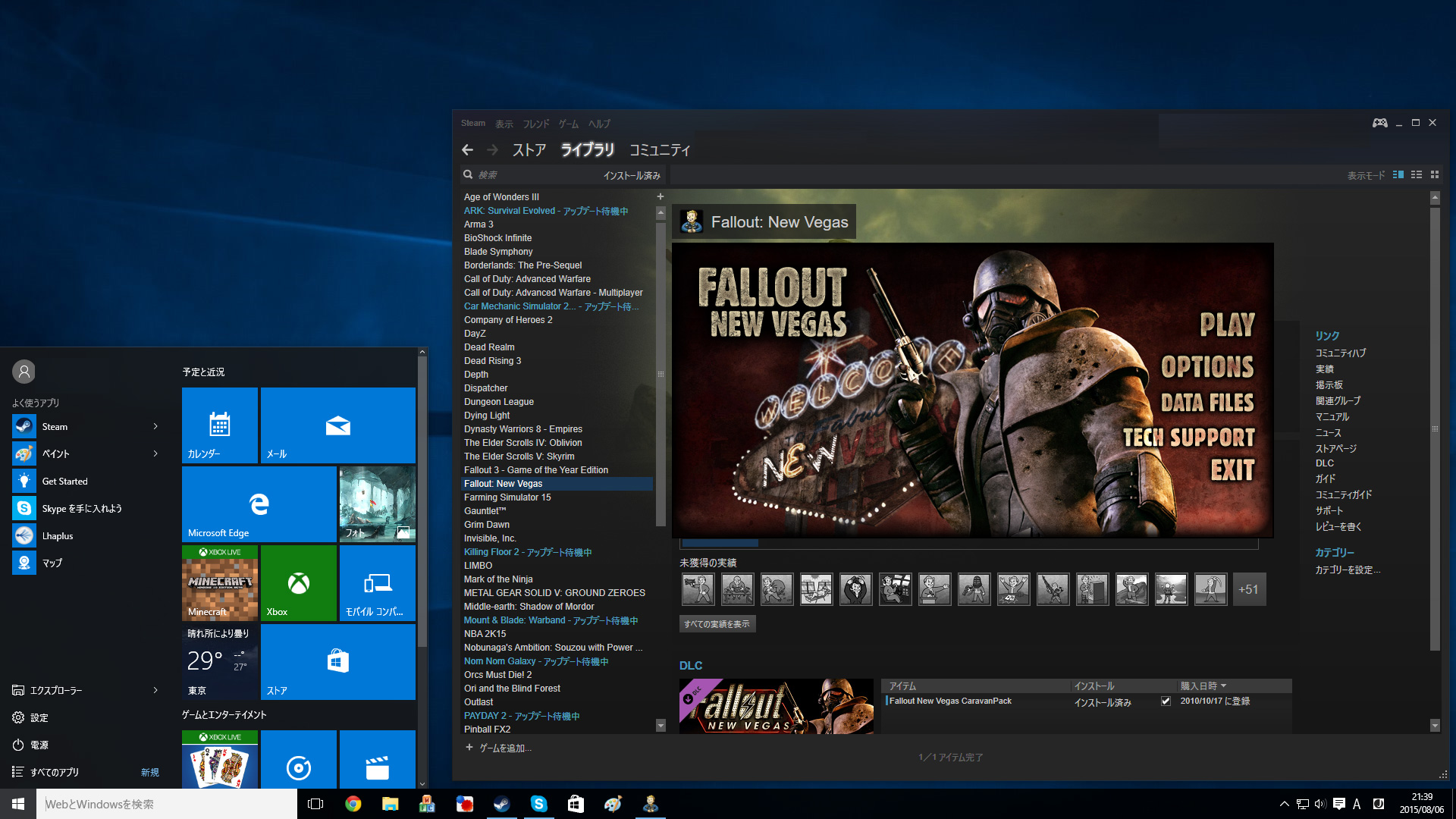The width and height of the screenshot is (1456, 819).
Task: Open 設定 in Start menu
Action: (39, 717)
